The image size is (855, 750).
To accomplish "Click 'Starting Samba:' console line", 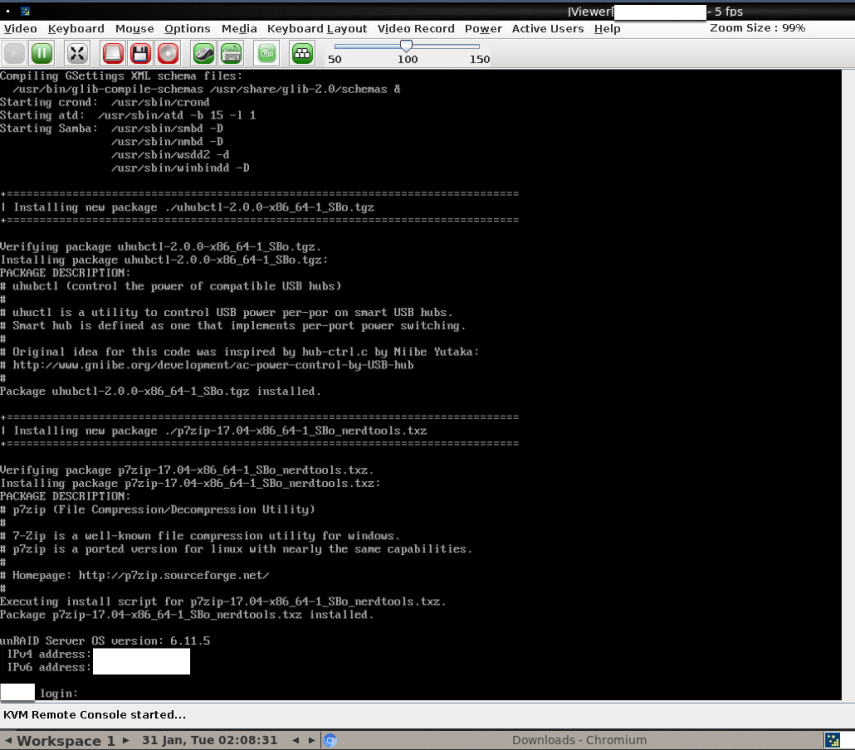I will tap(112, 128).
